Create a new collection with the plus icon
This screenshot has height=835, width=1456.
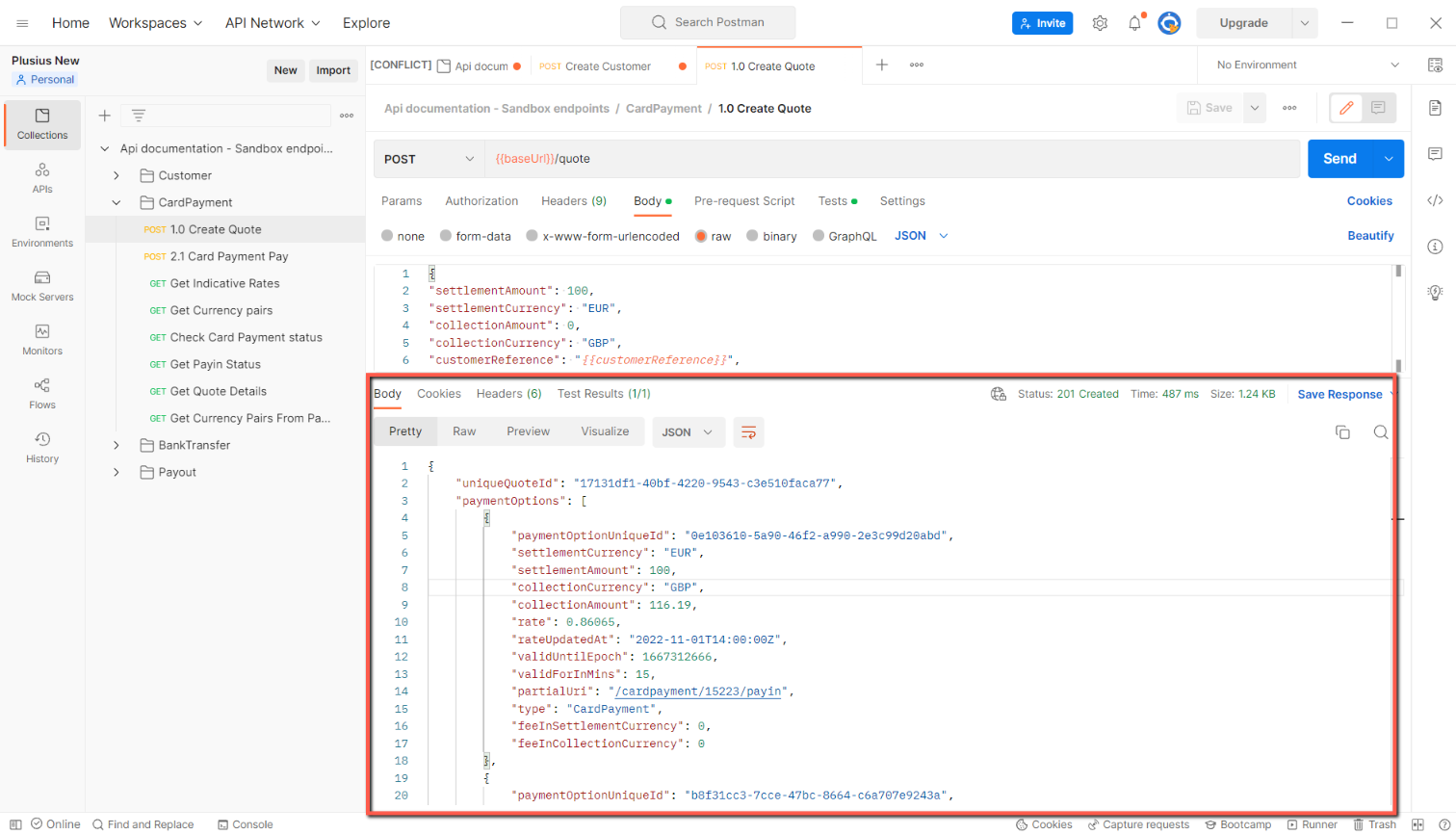(105, 116)
